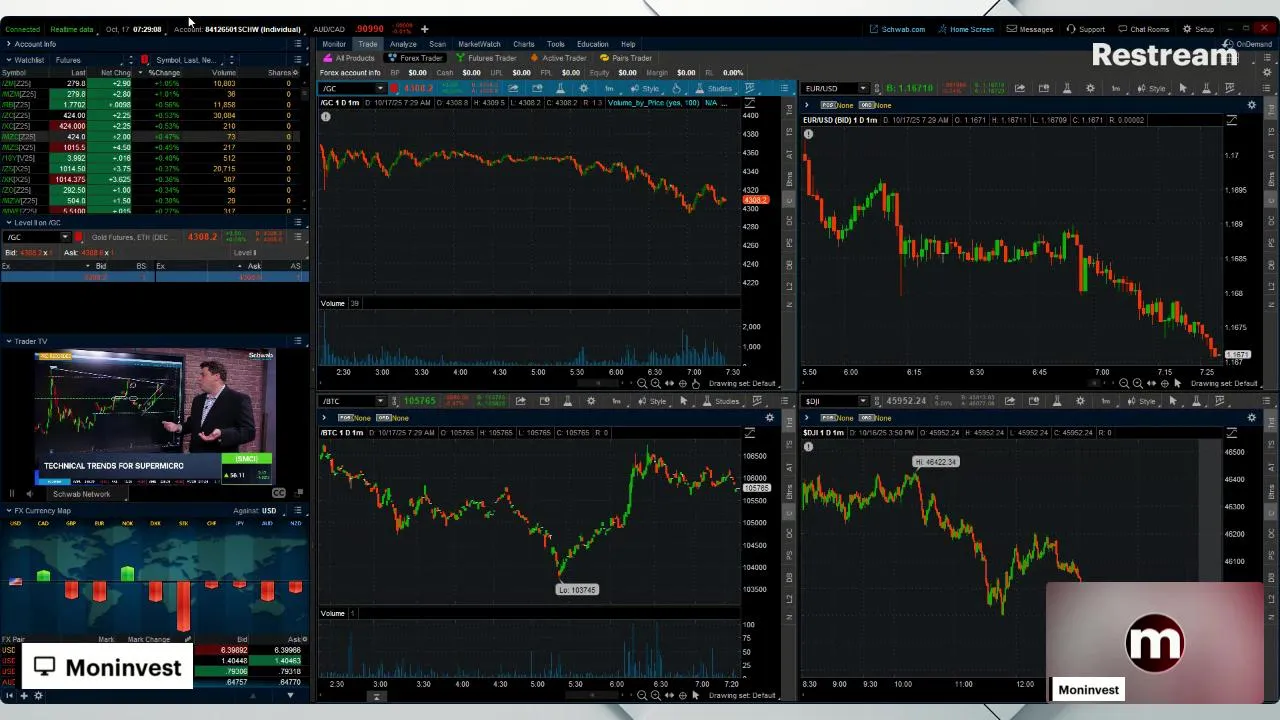Open Pairs Trader view
Screen dimensions: 1280x720
tap(626, 58)
